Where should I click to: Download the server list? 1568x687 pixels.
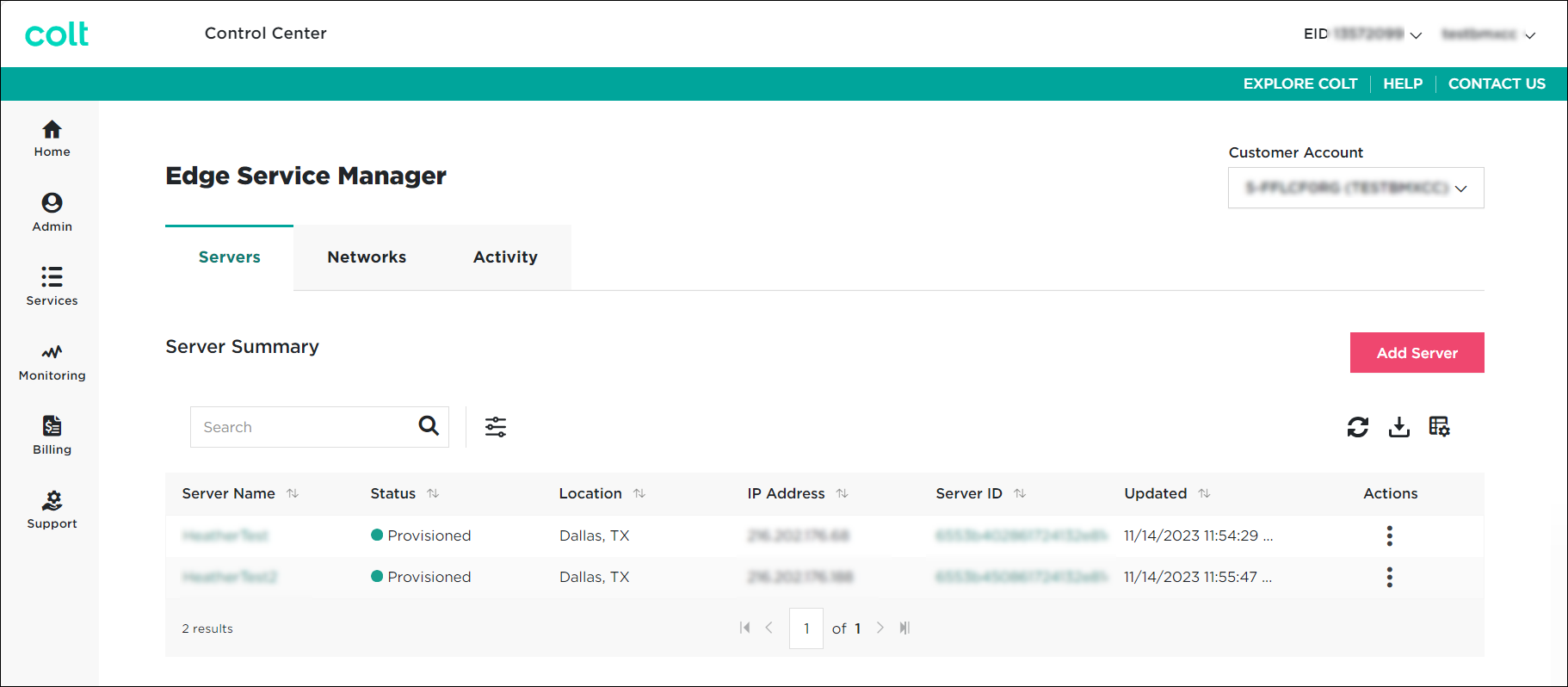click(1399, 427)
